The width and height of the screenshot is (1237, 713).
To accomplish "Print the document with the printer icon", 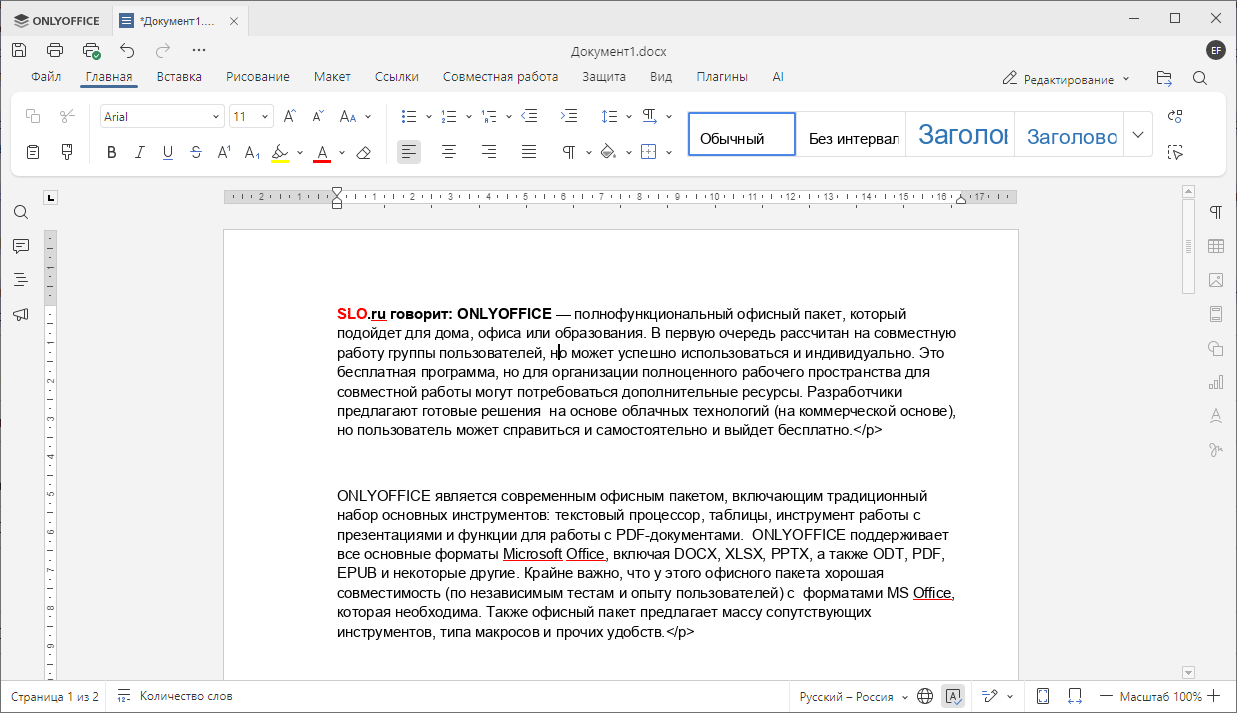I will pos(55,50).
